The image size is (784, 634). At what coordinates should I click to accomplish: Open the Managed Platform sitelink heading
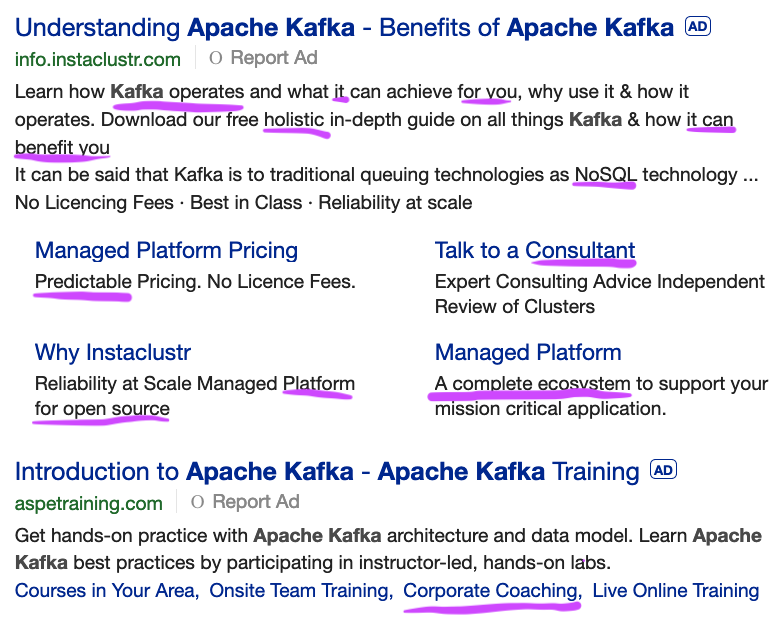[x=528, y=352]
